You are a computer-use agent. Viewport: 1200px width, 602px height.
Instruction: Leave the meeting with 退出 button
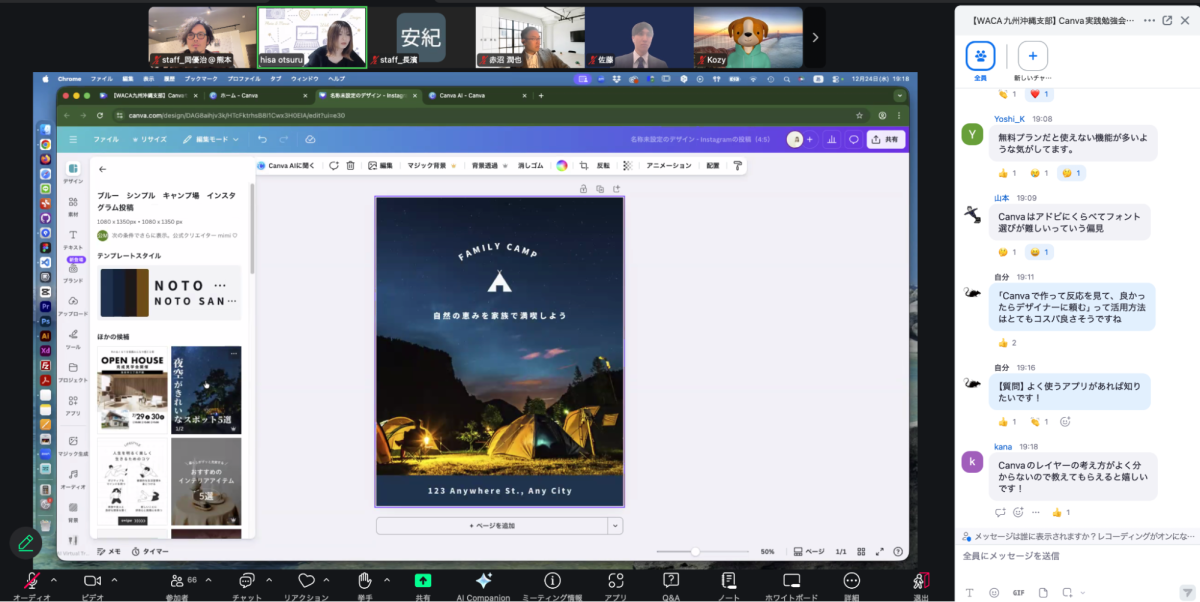coord(920,581)
